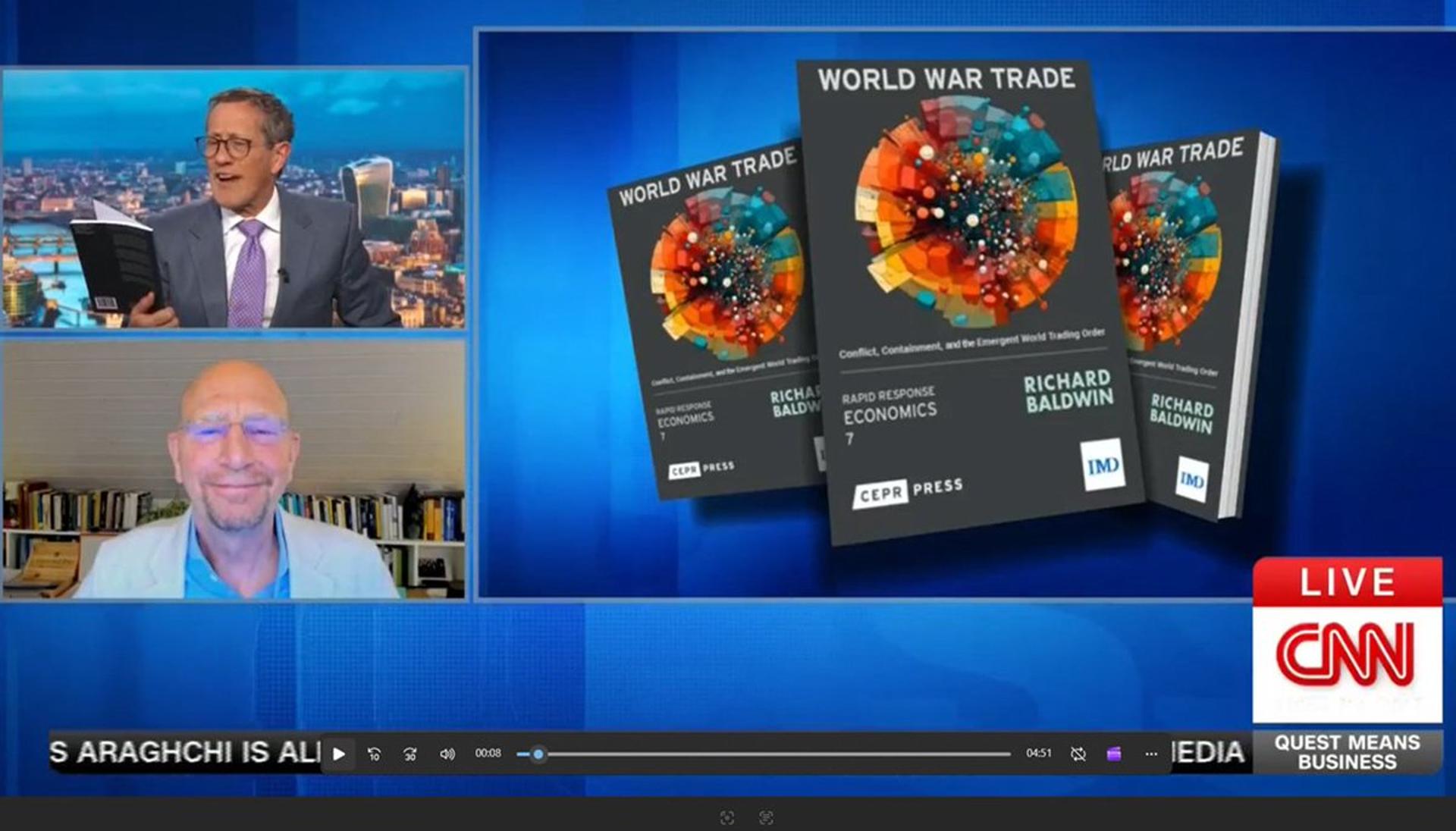
Task: Click the scan text icon below video
Action: (766, 817)
